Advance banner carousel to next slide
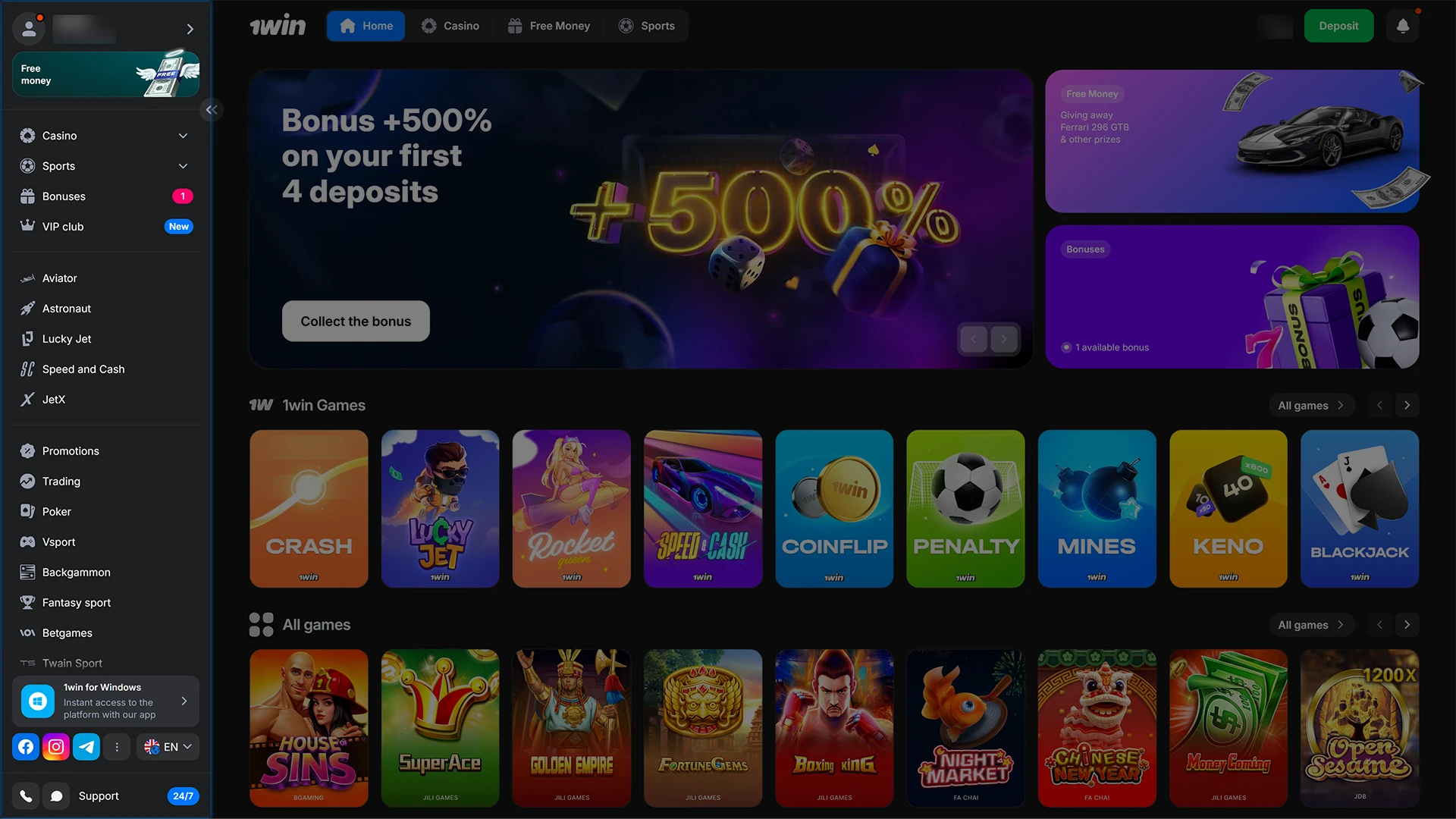Screen dimensions: 1456x819 click(x=1003, y=339)
